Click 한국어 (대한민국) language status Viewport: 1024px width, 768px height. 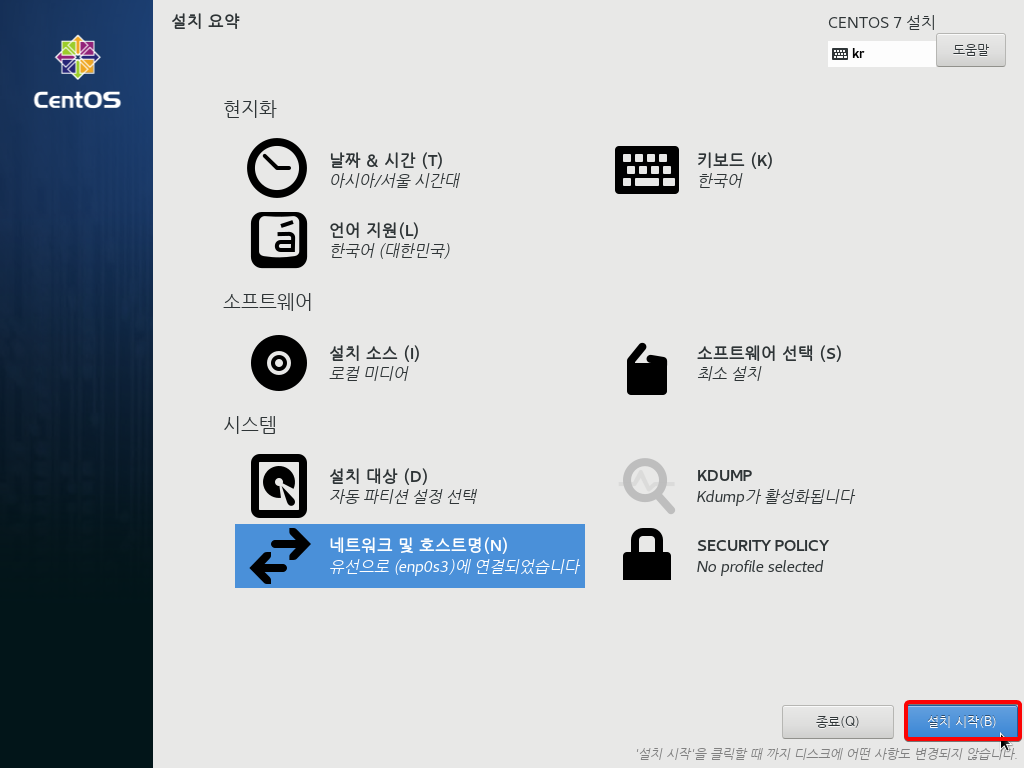coord(390,250)
